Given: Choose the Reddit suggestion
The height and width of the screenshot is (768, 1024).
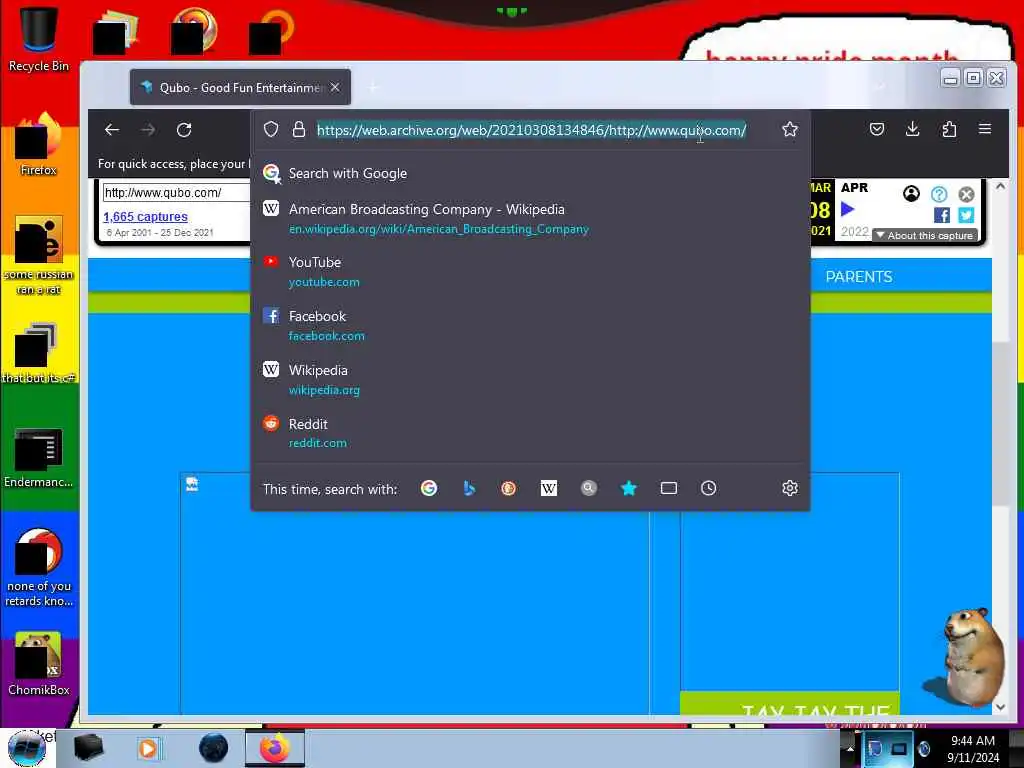Looking at the screenshot, I should click(530, 433).
